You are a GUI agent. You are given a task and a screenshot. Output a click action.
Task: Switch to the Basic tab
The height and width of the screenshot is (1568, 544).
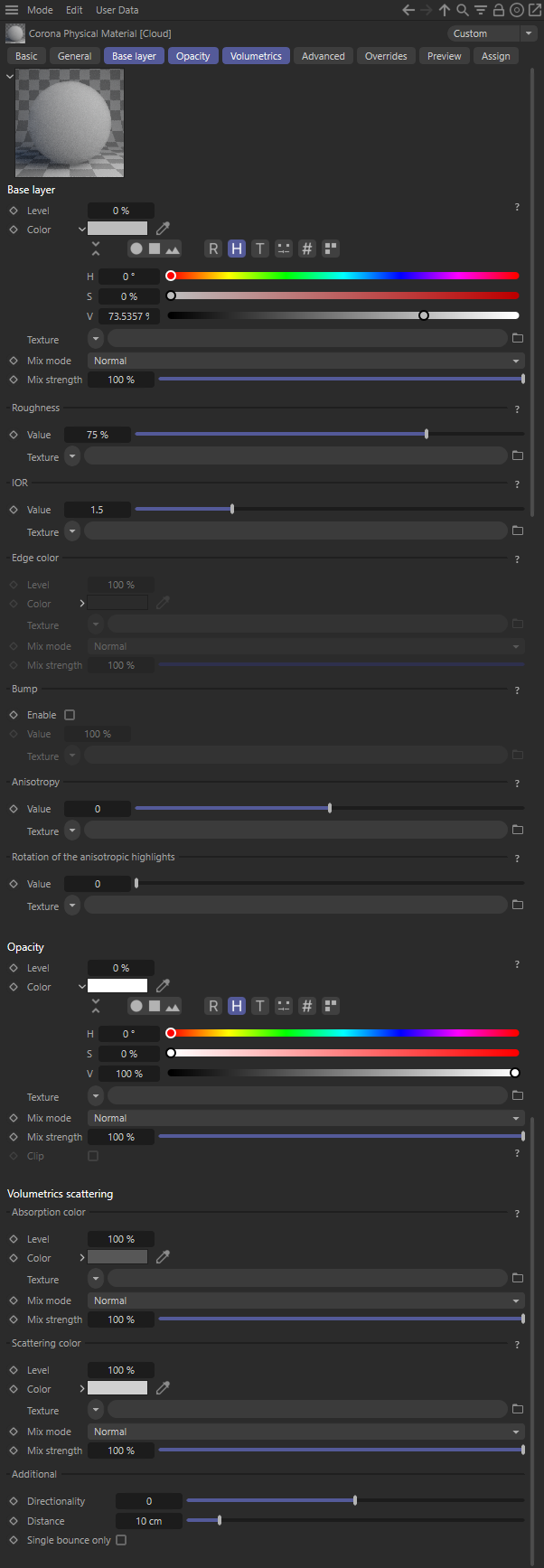pos(27,56)
